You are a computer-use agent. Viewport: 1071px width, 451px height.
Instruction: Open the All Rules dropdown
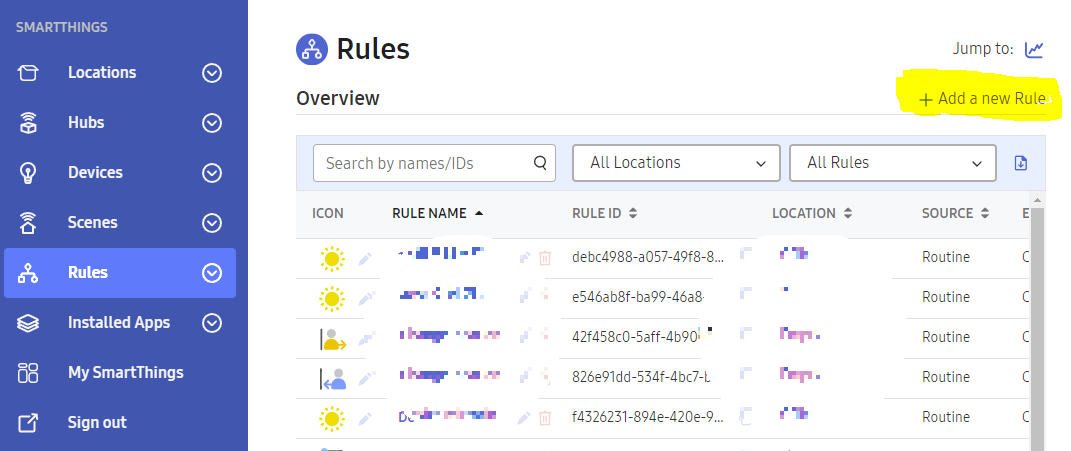click(x=893, y=163)
